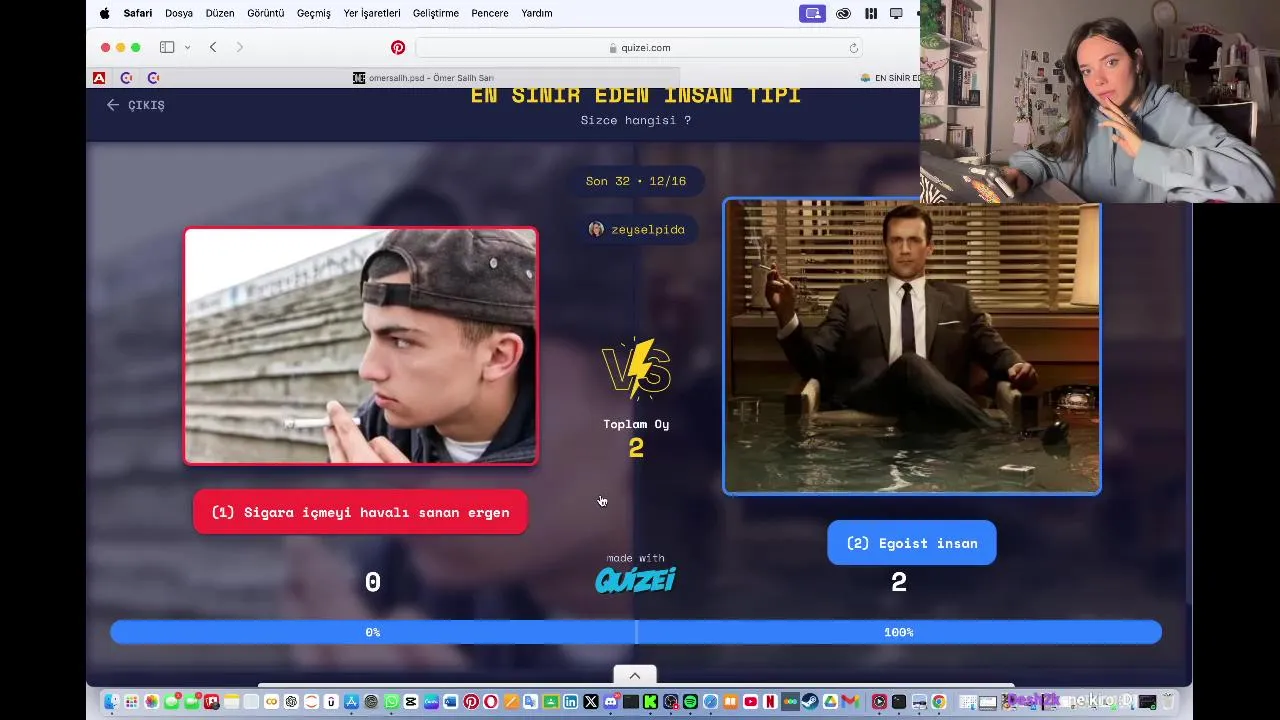The image size is (1280, 720).
Task: Open Netflix from the Dock
Action: (770, 702)
